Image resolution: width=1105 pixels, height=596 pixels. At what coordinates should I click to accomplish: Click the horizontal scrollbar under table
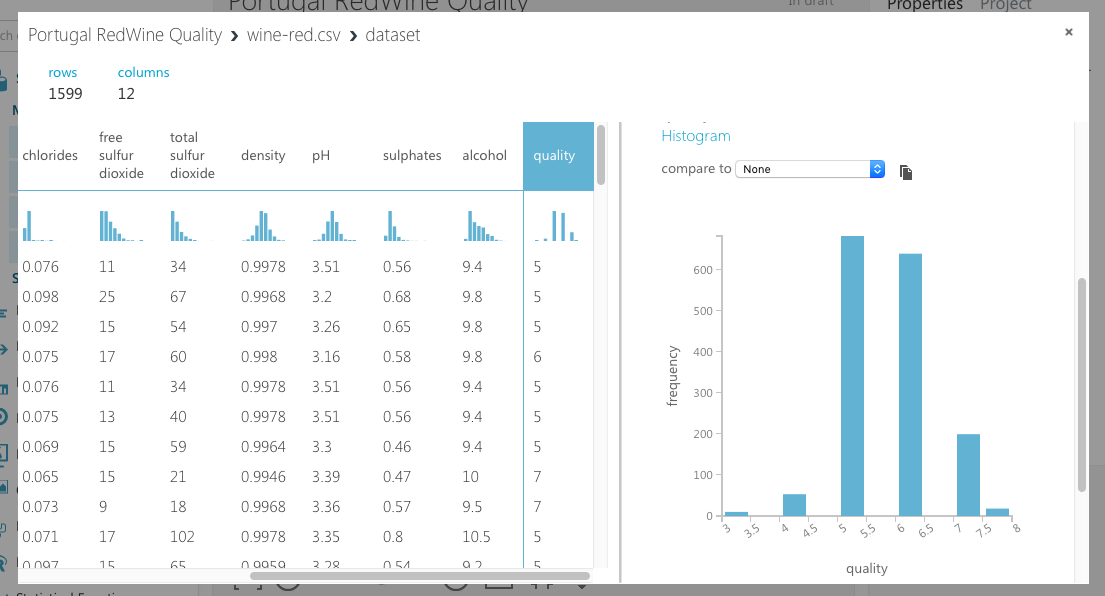pos(420,576)
